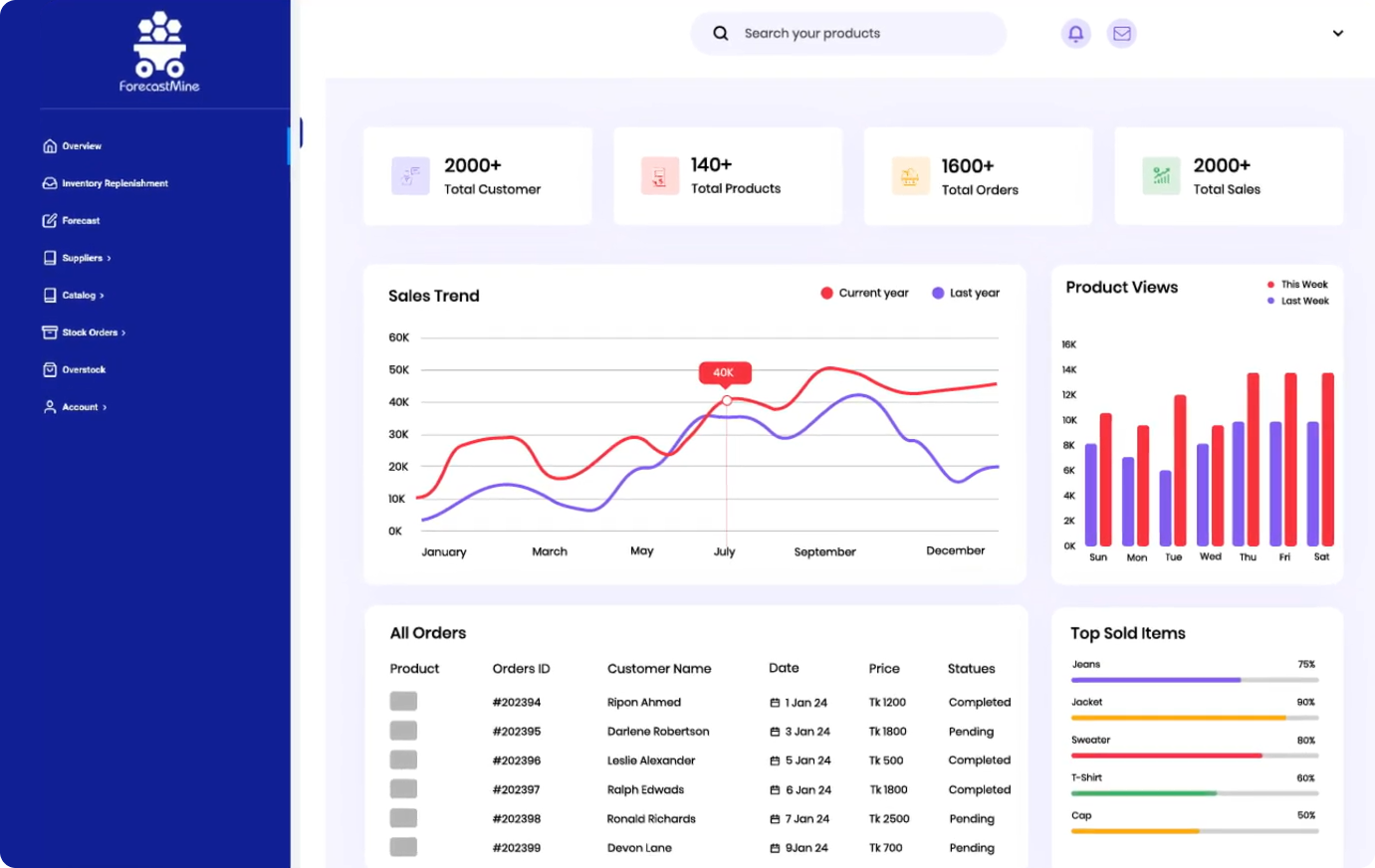Expand the Suppliers sidebar submenu
The image size is (1375, 868).
87,258
